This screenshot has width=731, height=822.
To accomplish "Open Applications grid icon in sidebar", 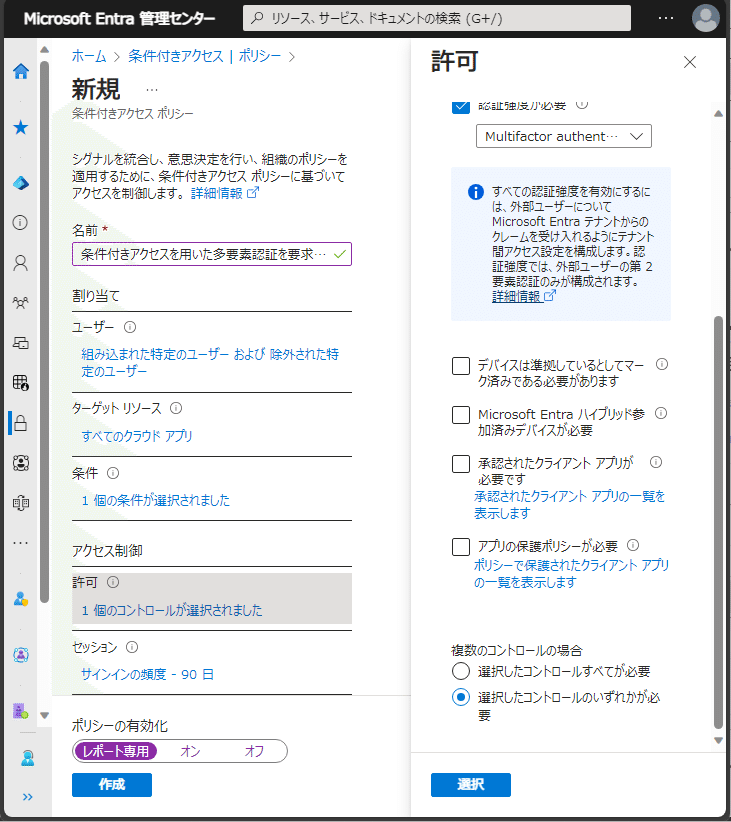I will point(20,383).
